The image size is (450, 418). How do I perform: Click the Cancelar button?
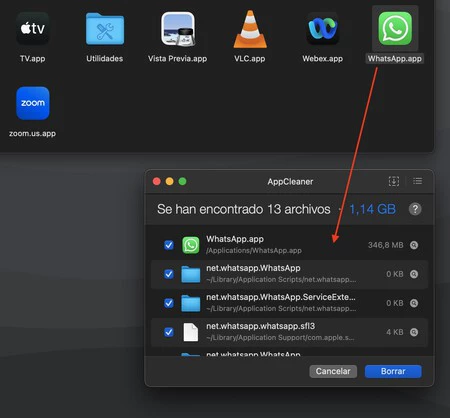333,371
